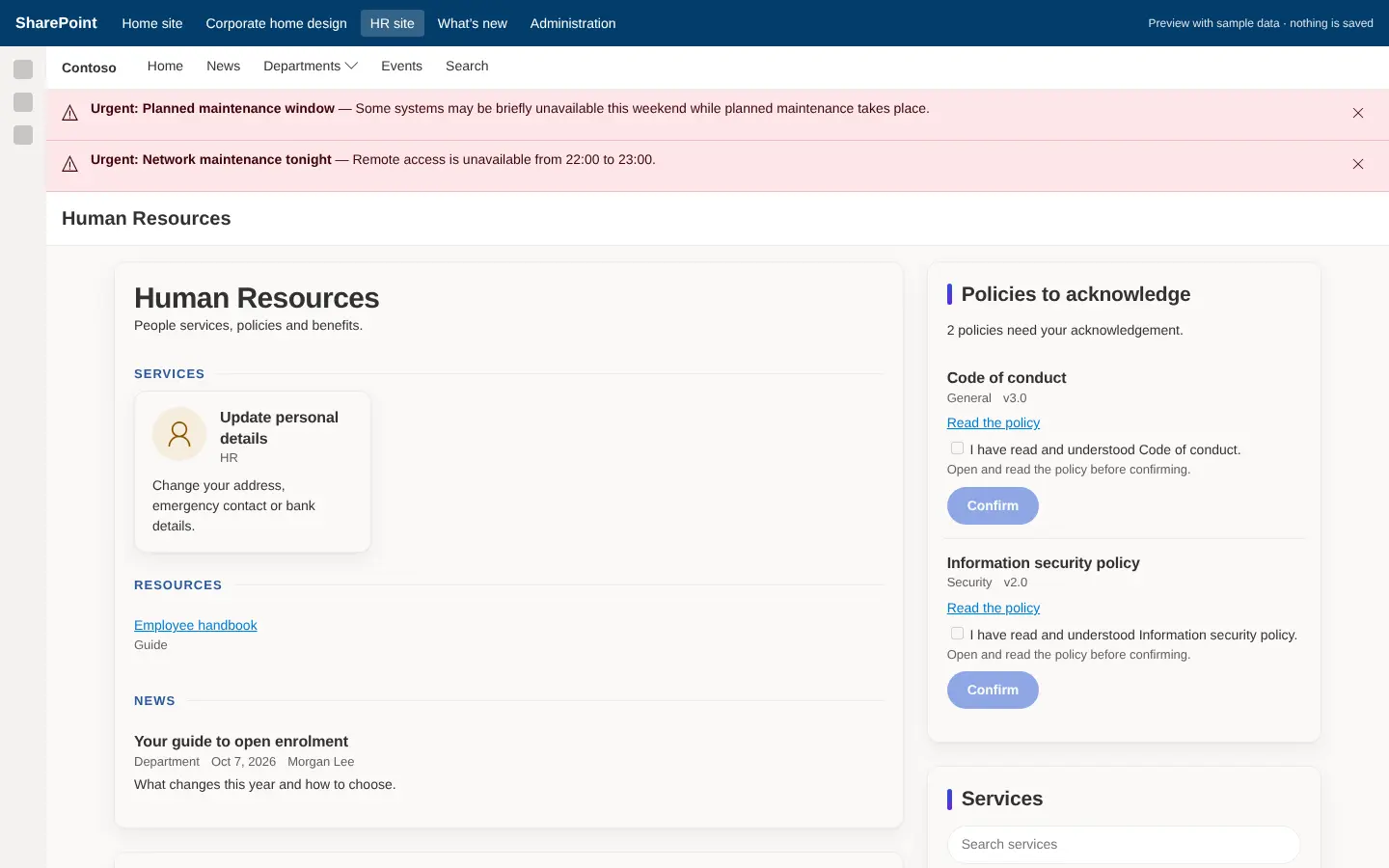Viewport: 1389px width, 868px height.
Task: Open the Employee handbook link
Action: pos(195,625)
